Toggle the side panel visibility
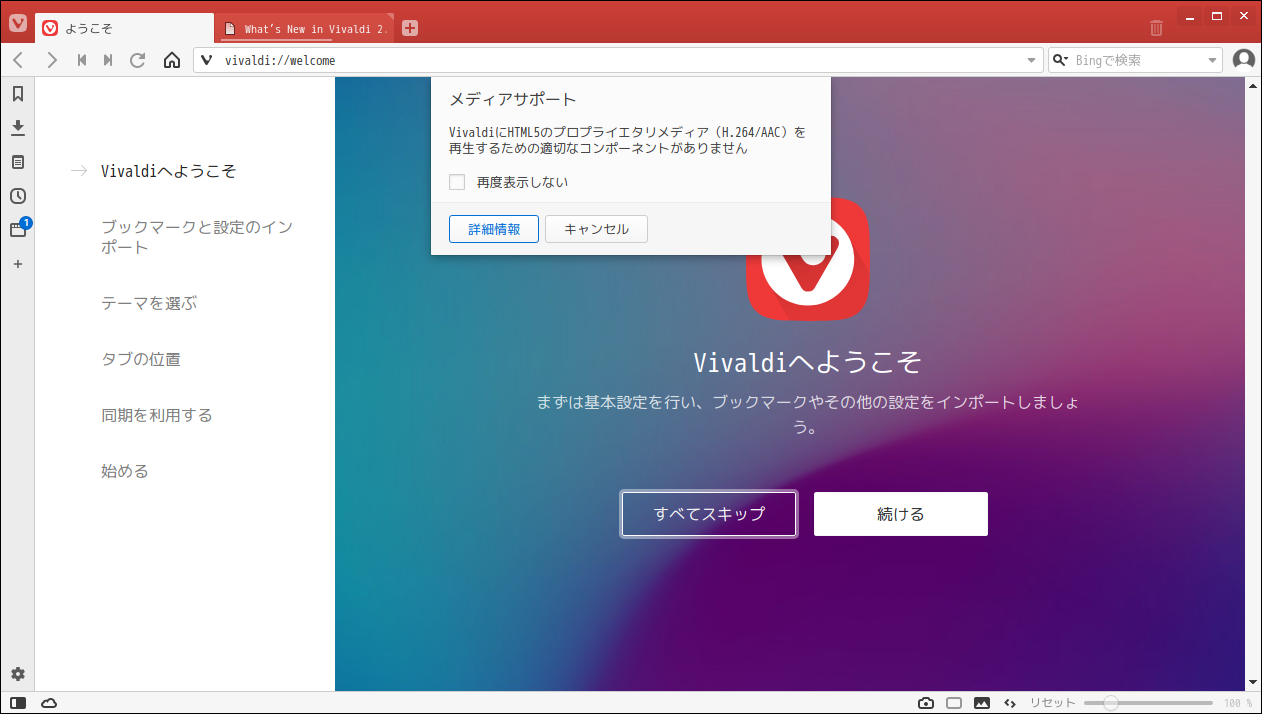Viewport: 1262px width, 714px height. coord(18,703)
